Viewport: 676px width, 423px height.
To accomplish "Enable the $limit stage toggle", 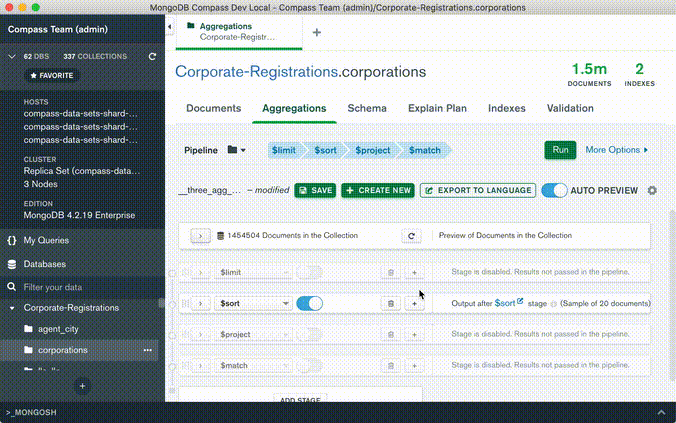I will coord(310,273).
